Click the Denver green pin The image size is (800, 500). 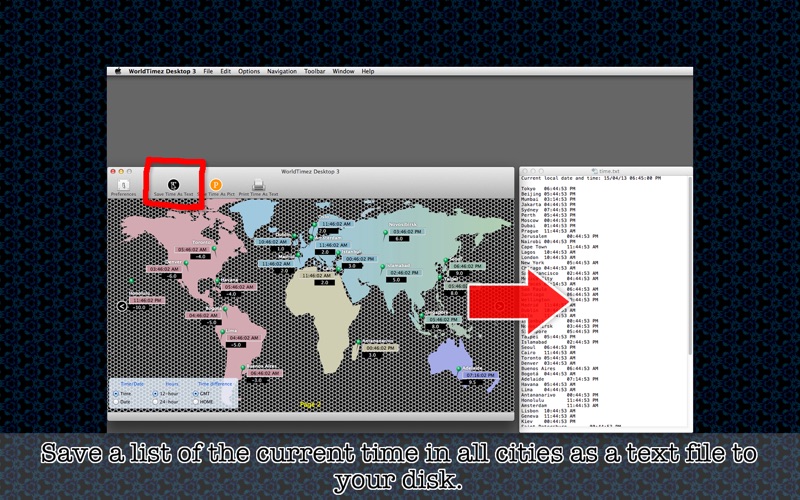(186, 264)
